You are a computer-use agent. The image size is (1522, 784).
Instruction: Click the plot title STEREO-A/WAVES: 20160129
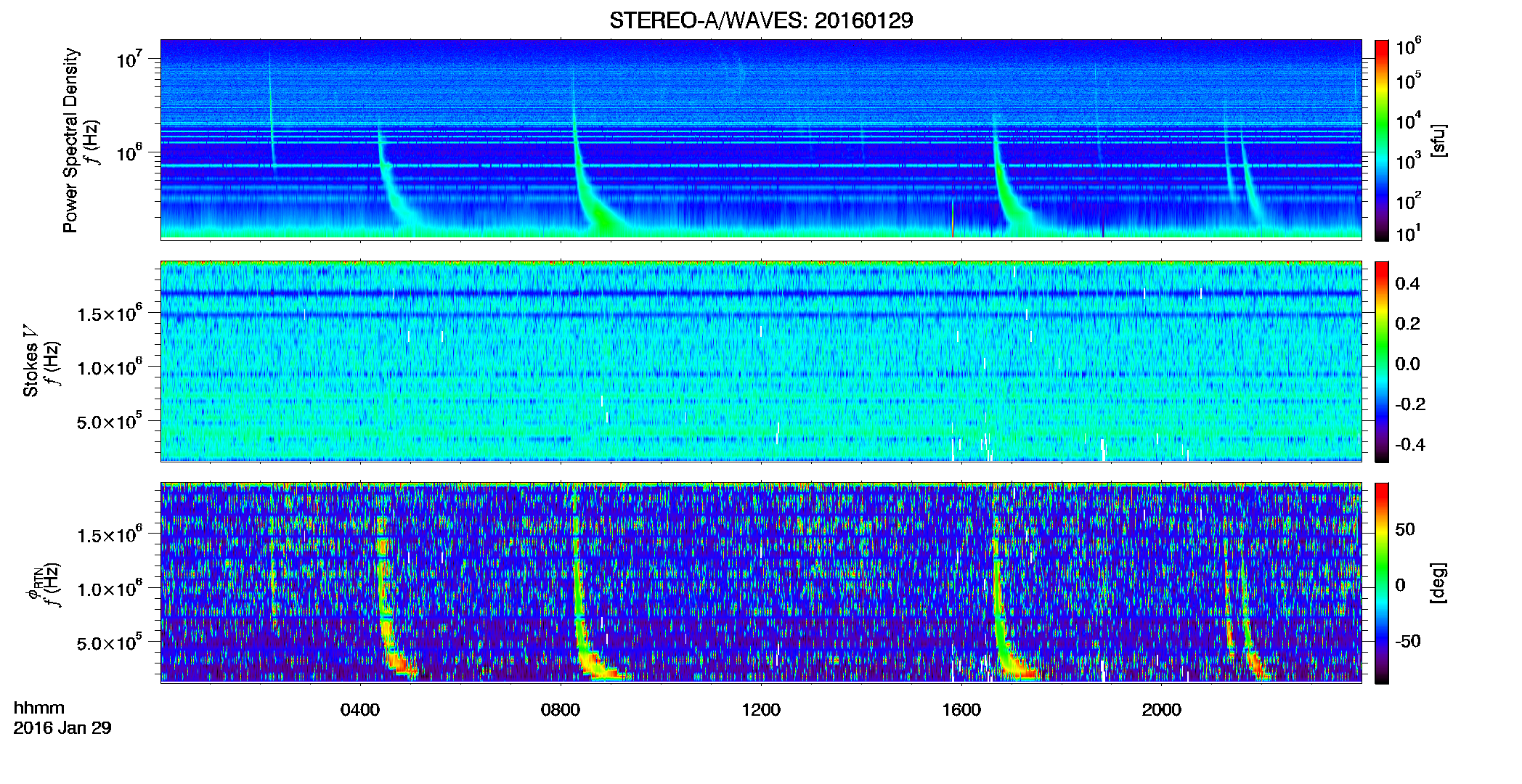point(761,20)
